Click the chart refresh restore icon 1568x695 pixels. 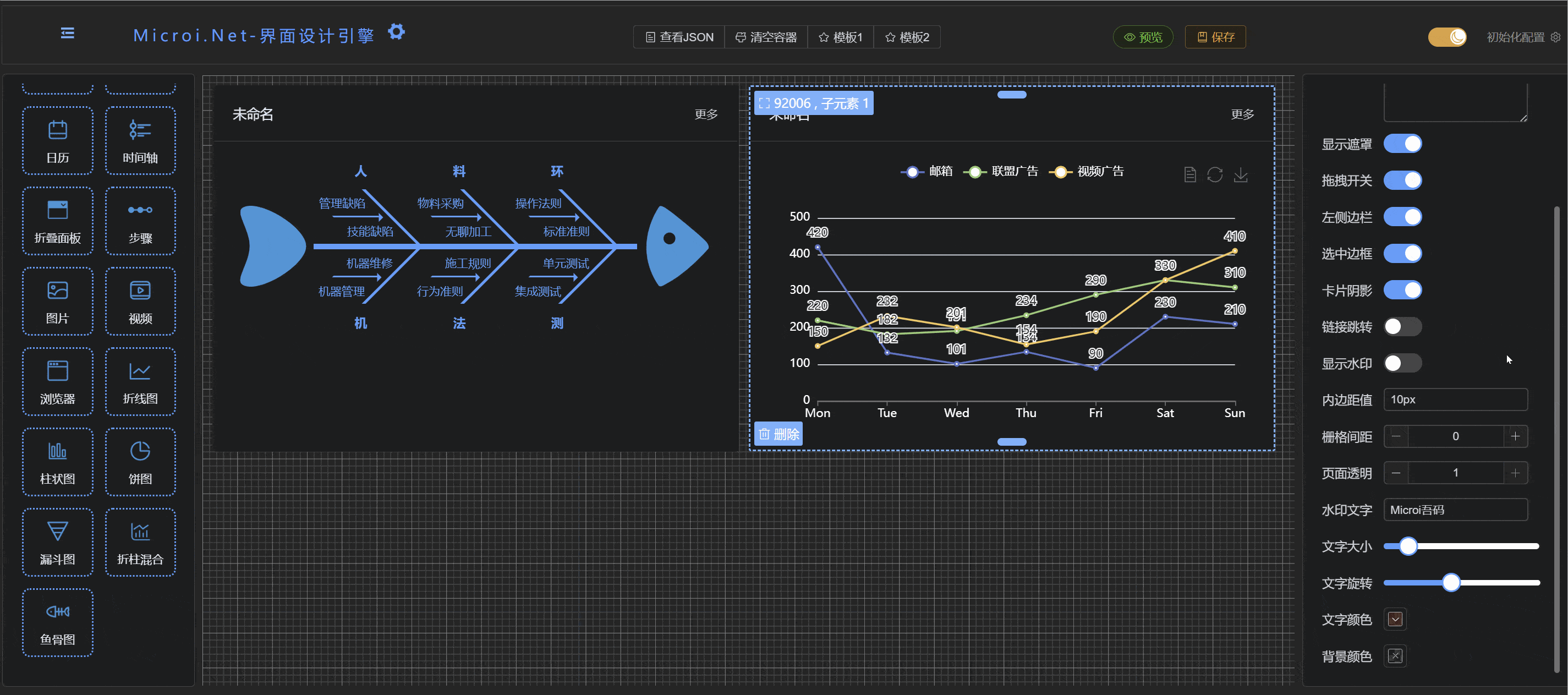point(1214,176)
